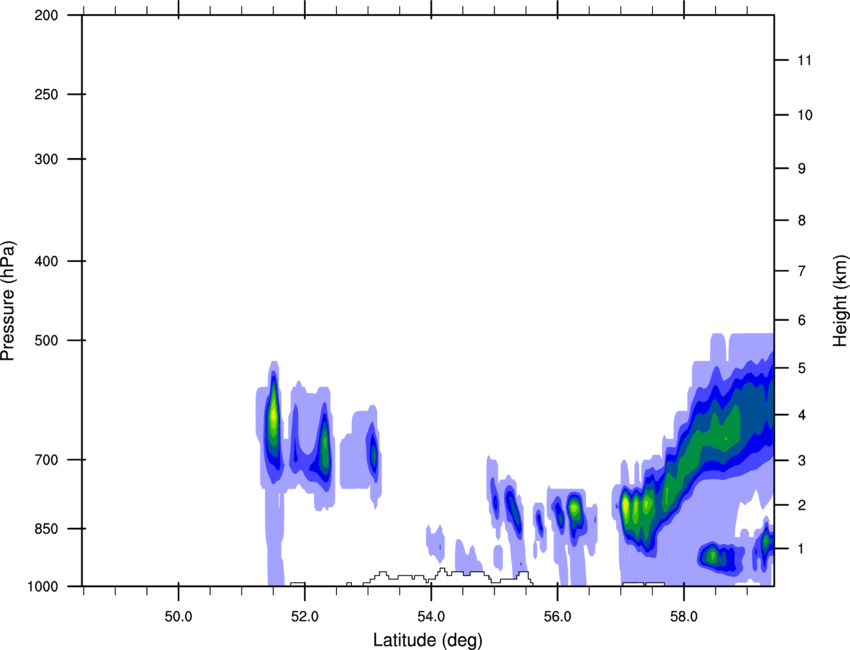
Task: Pick the 11 km height tick label
Action: point(805,60)
